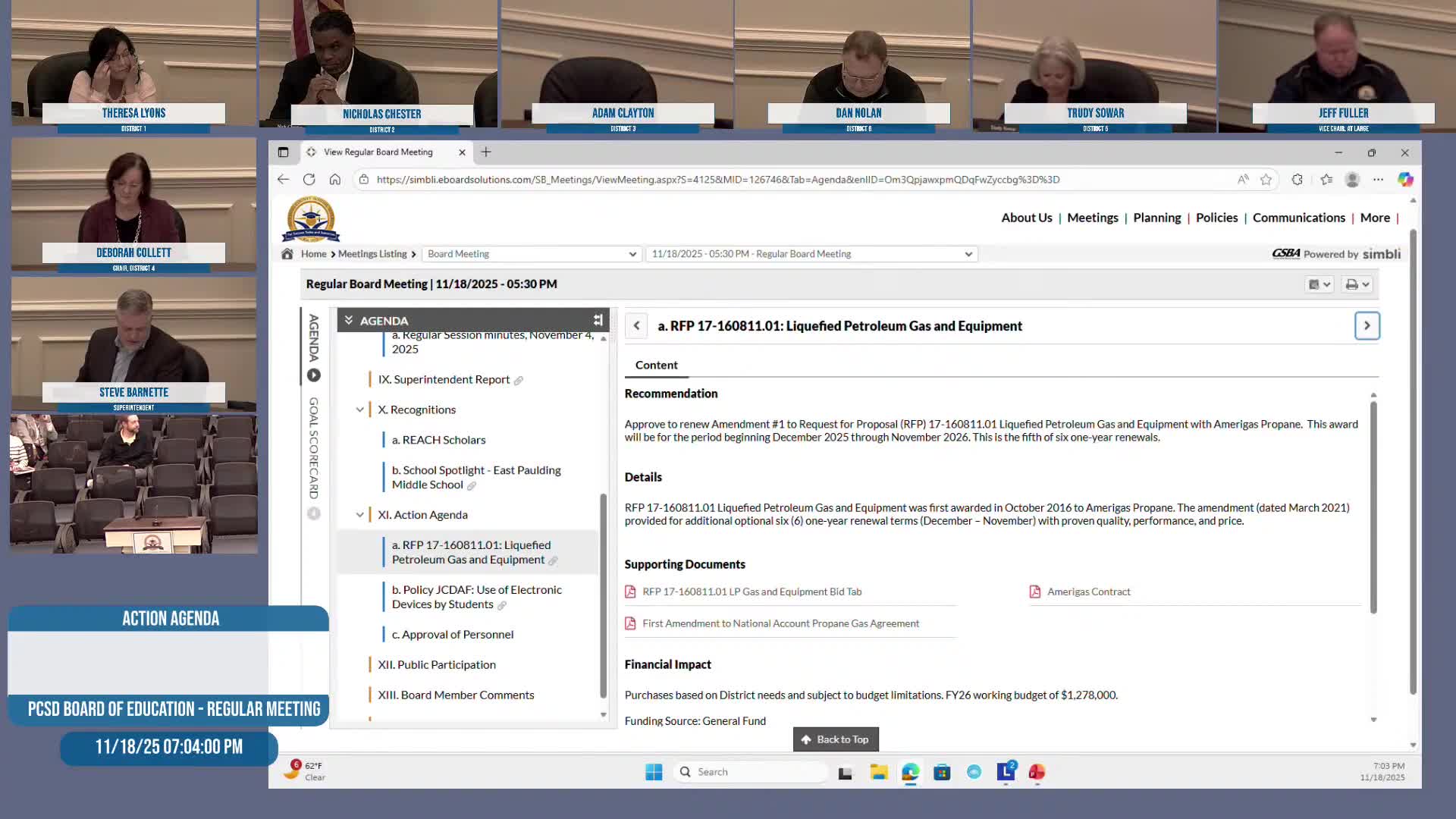This screenshot has height=819, width=1456.
Task: Collapse the X. Recognitions agenda section
Action: point(361,409)
